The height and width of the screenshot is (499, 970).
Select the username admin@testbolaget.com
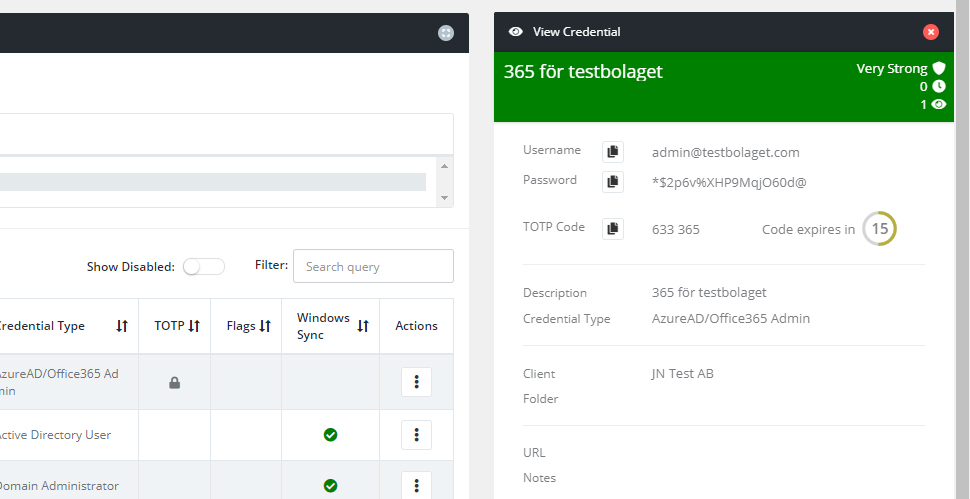click(726, 152)
